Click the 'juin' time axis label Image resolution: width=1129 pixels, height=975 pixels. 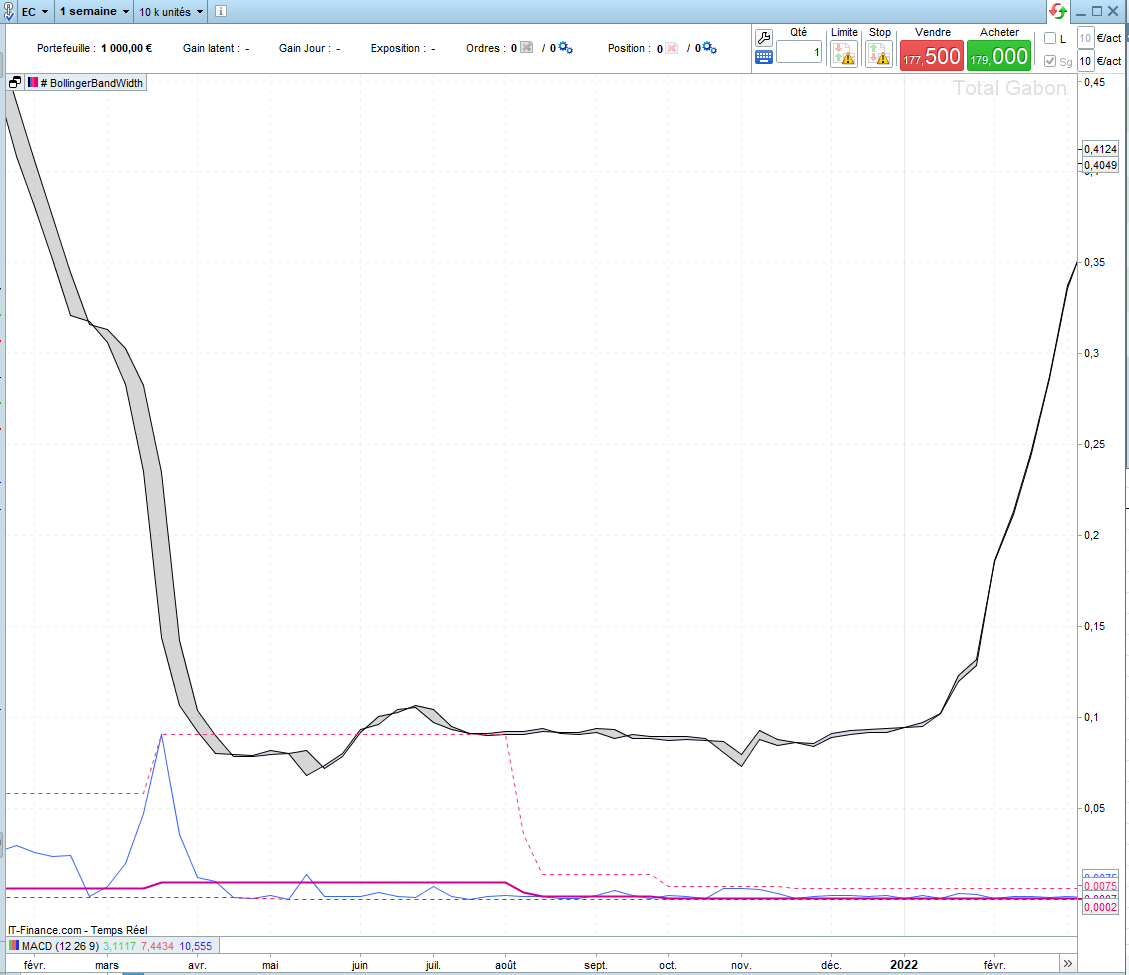tap(359, 965)
